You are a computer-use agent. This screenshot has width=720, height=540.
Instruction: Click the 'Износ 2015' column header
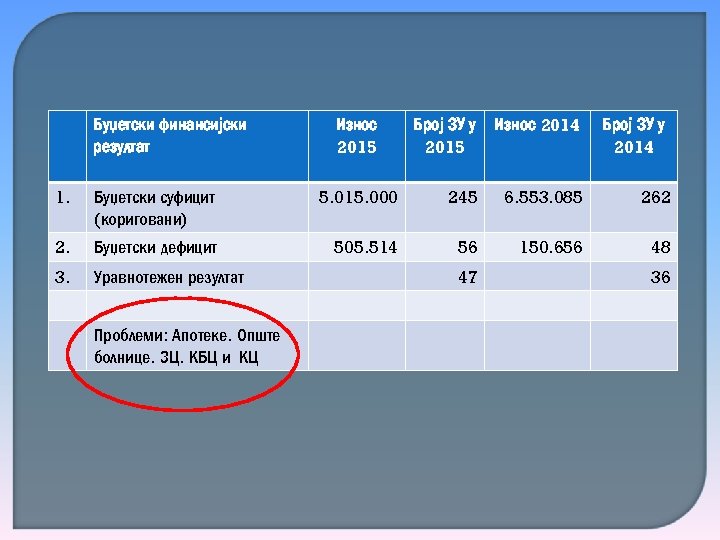point(357,136)
